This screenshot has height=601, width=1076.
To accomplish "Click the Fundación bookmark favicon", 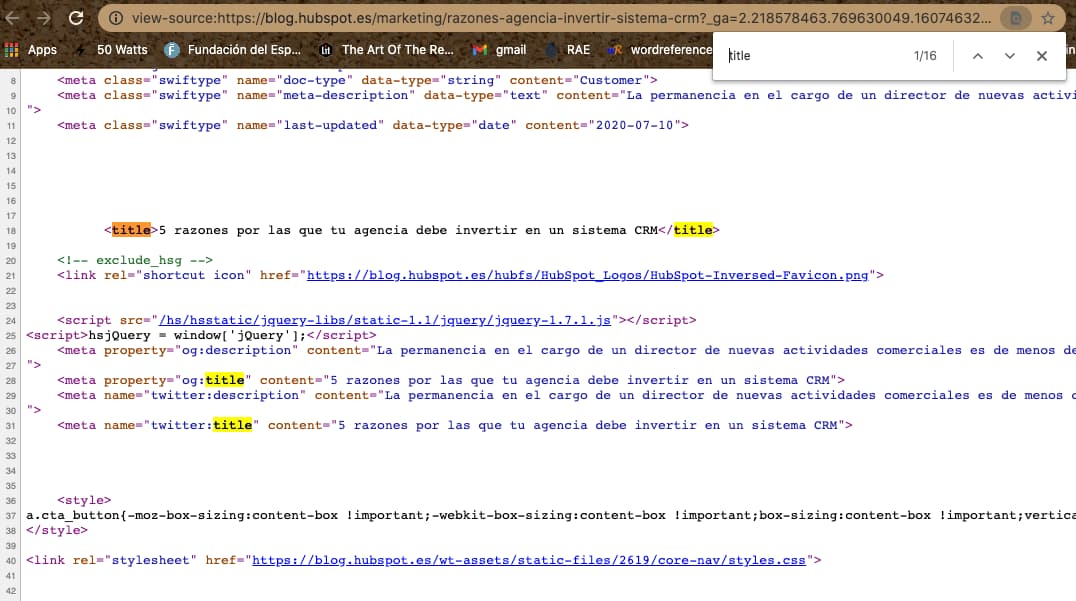I will 172,49.
